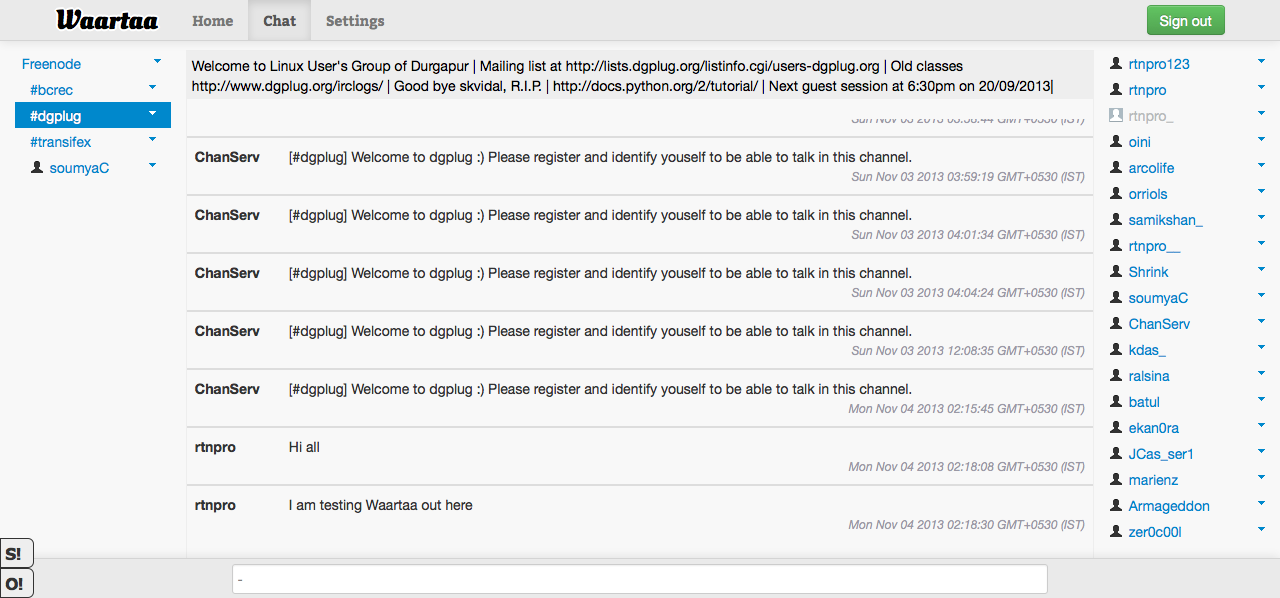Click the Sign out button
This screenshot has height=598, width=1280.
1185,21
